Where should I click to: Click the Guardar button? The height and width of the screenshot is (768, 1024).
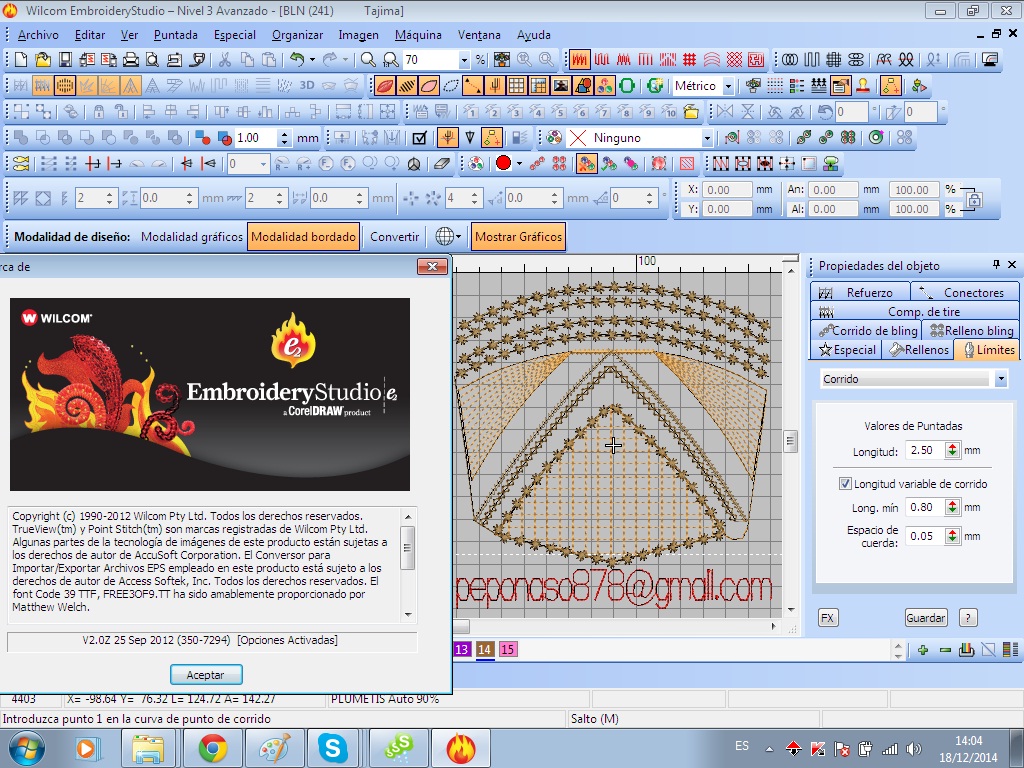(925, 618)
